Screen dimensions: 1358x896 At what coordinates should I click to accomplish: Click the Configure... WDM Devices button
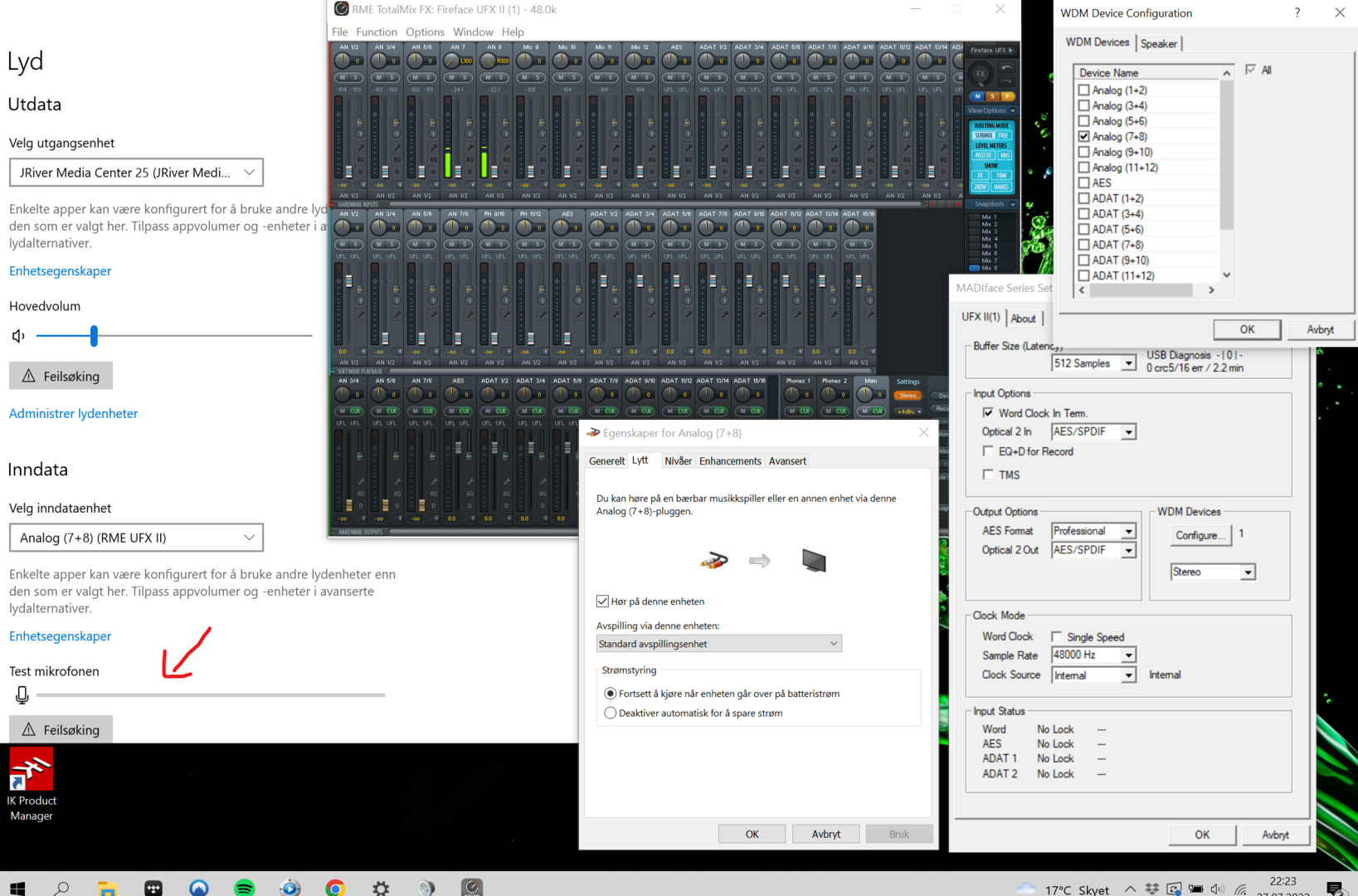click(x=1200, y=535)
